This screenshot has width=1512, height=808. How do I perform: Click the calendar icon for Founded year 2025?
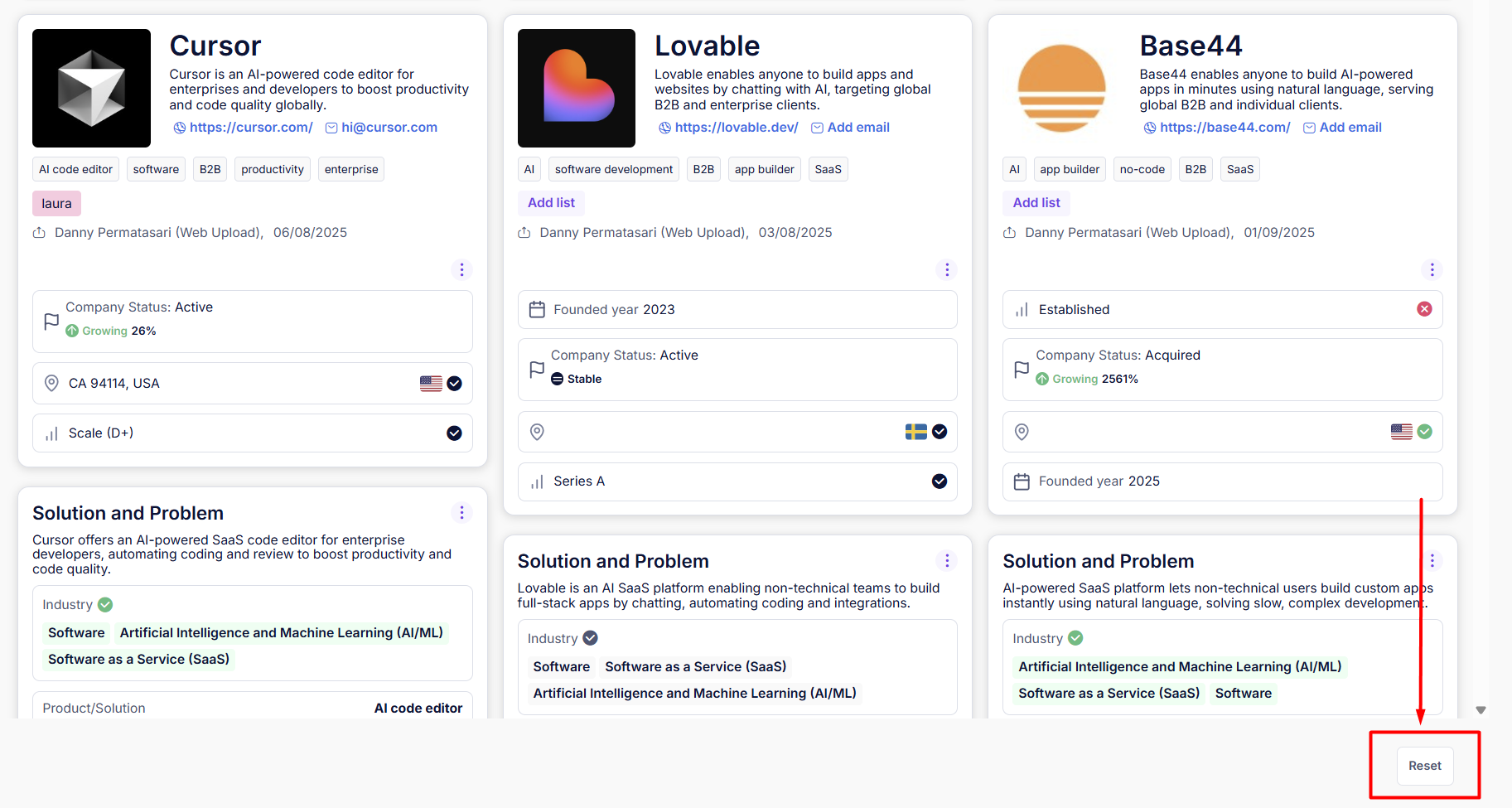pos(1022,481)
